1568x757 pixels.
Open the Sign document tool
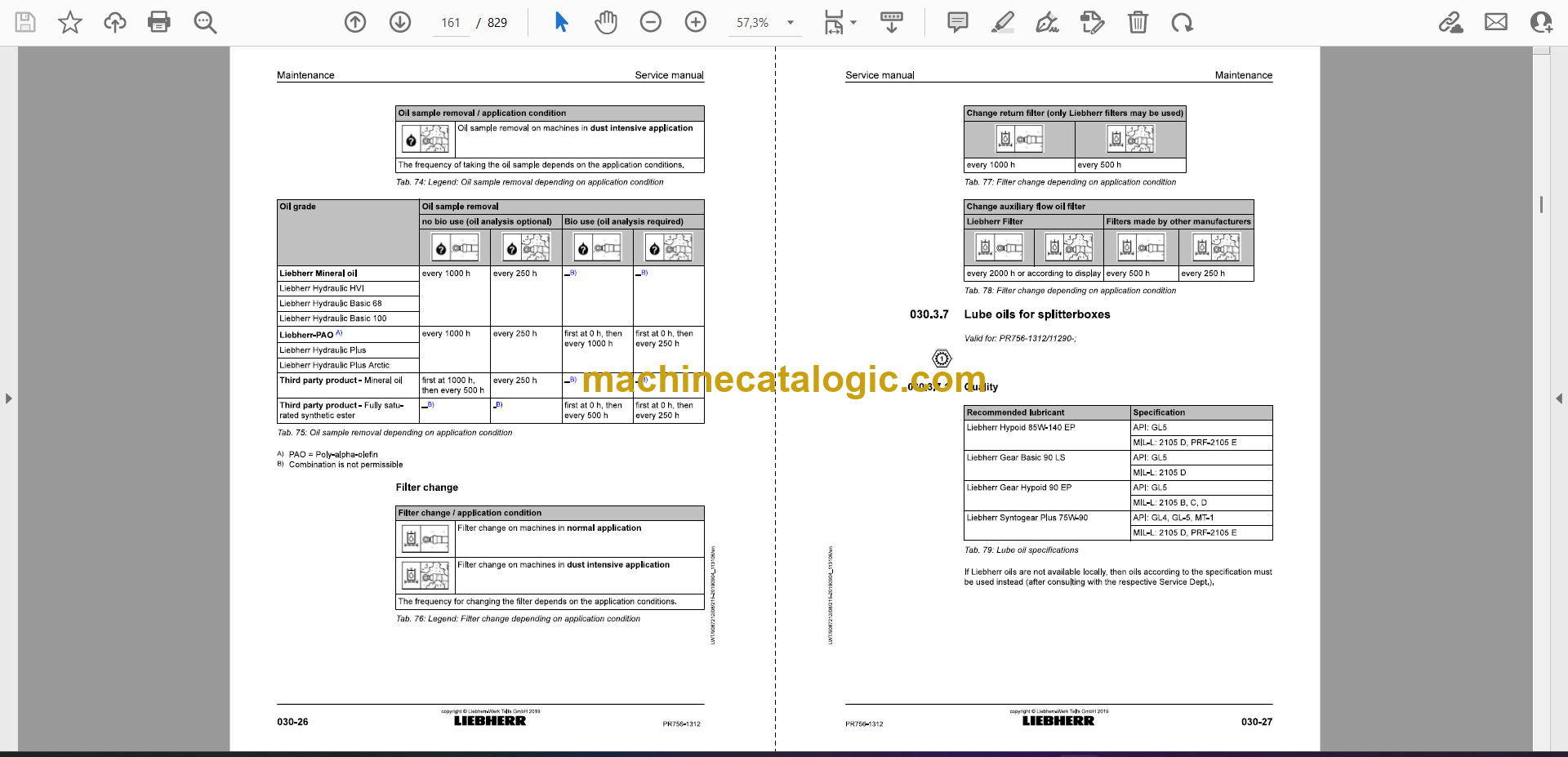click(x=1048, y=22)
